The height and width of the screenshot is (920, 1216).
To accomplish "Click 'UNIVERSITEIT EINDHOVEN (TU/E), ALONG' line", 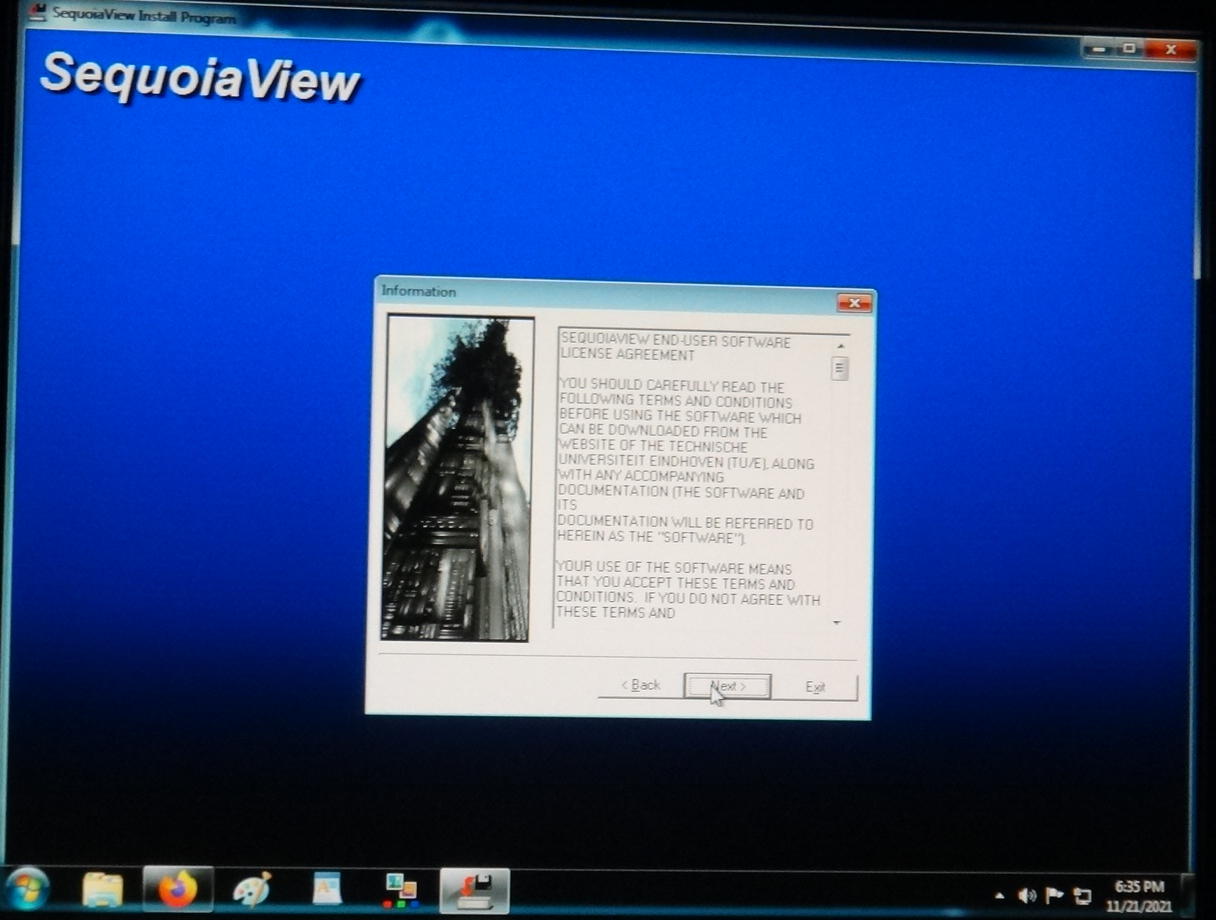I will point(686,463).
